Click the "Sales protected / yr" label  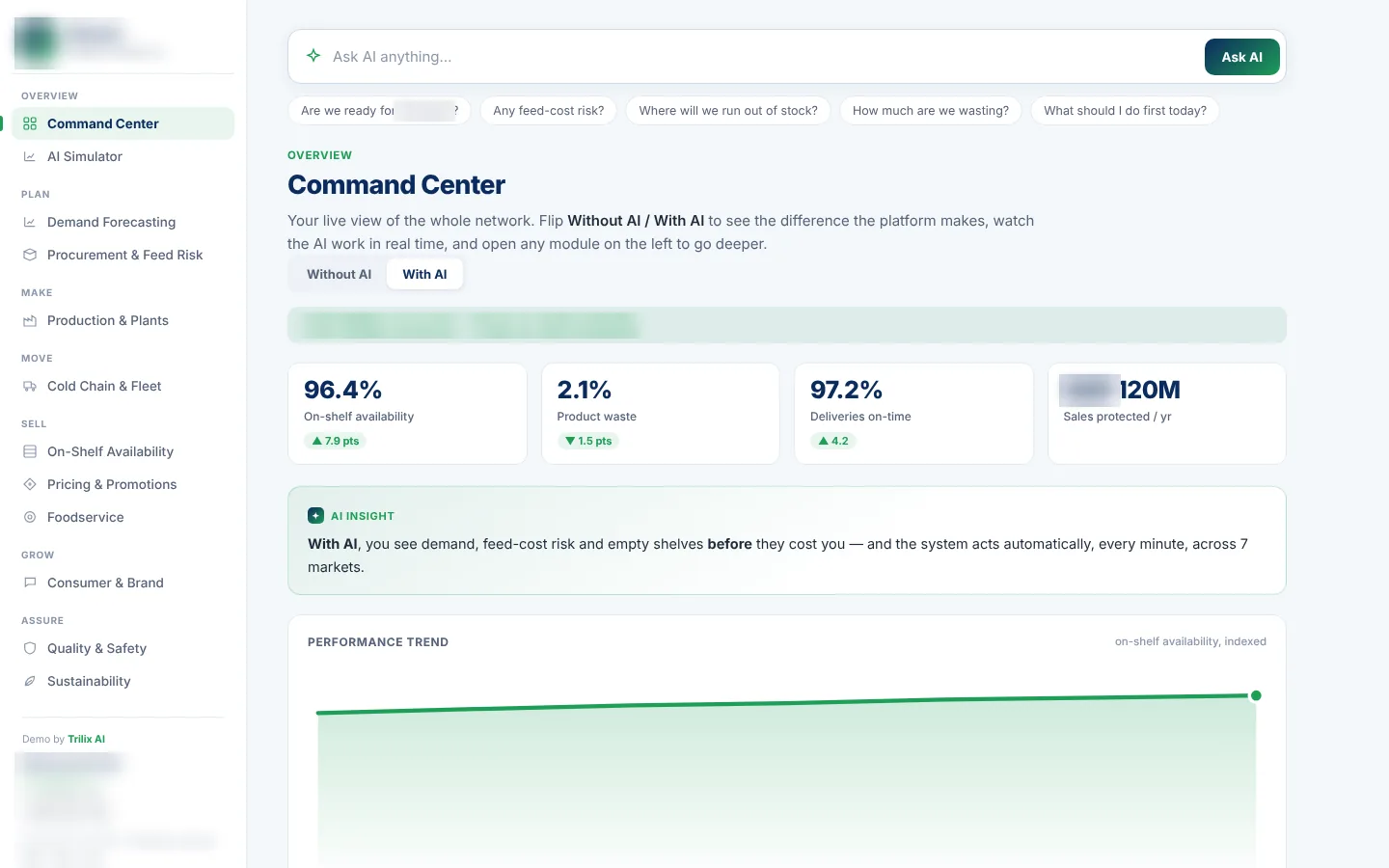1117,417
